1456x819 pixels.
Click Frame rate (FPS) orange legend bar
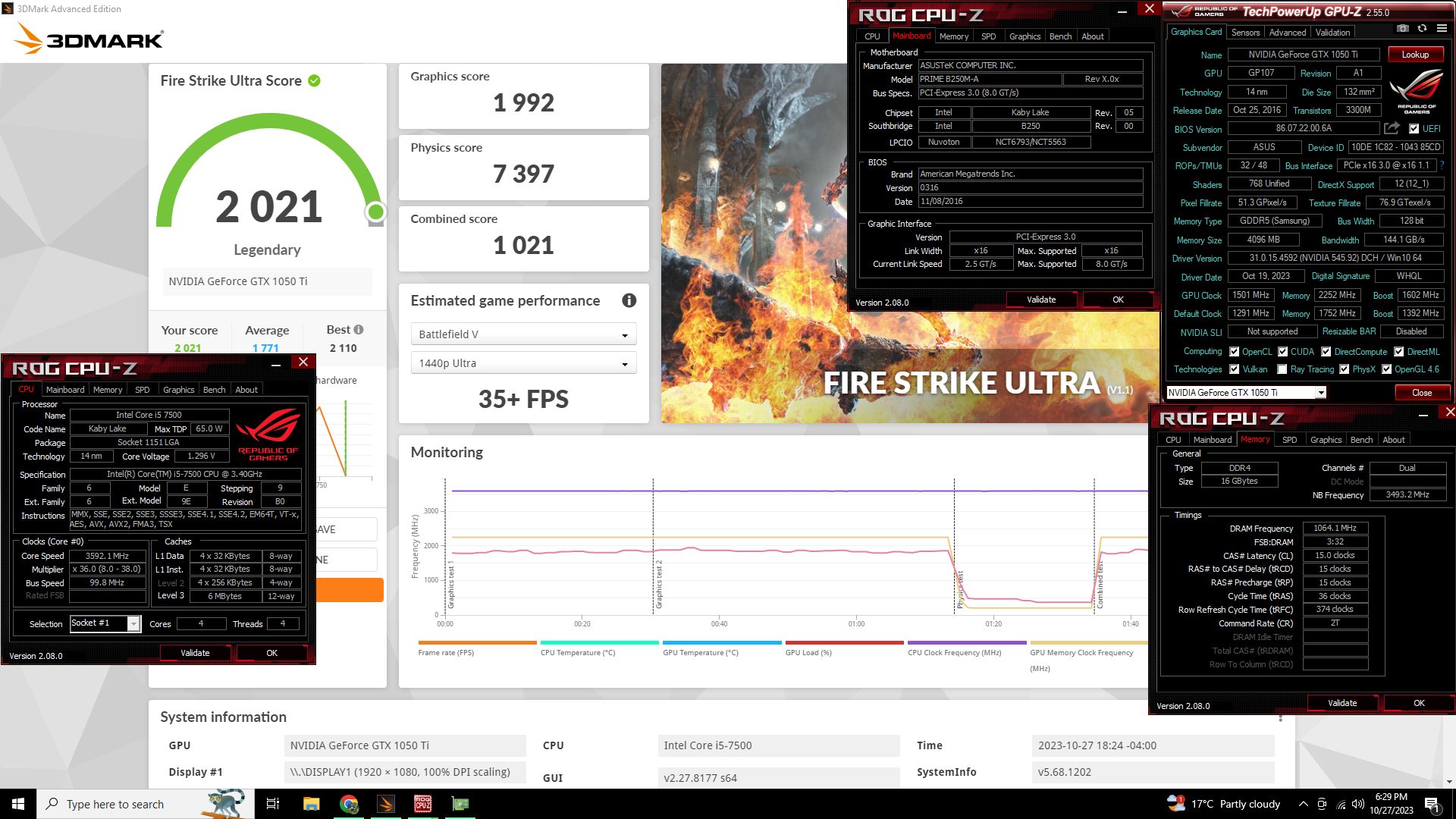[x=477, y=642]
